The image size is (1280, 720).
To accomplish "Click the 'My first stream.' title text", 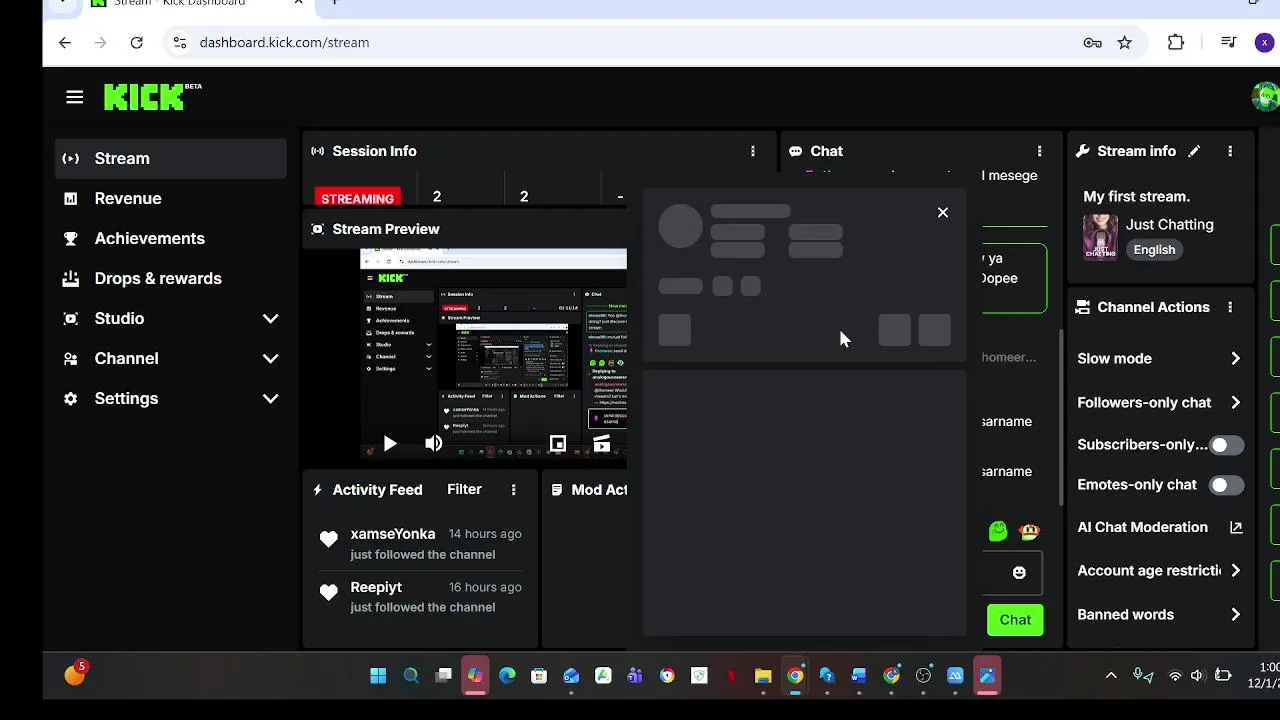I will [1136, 197].
